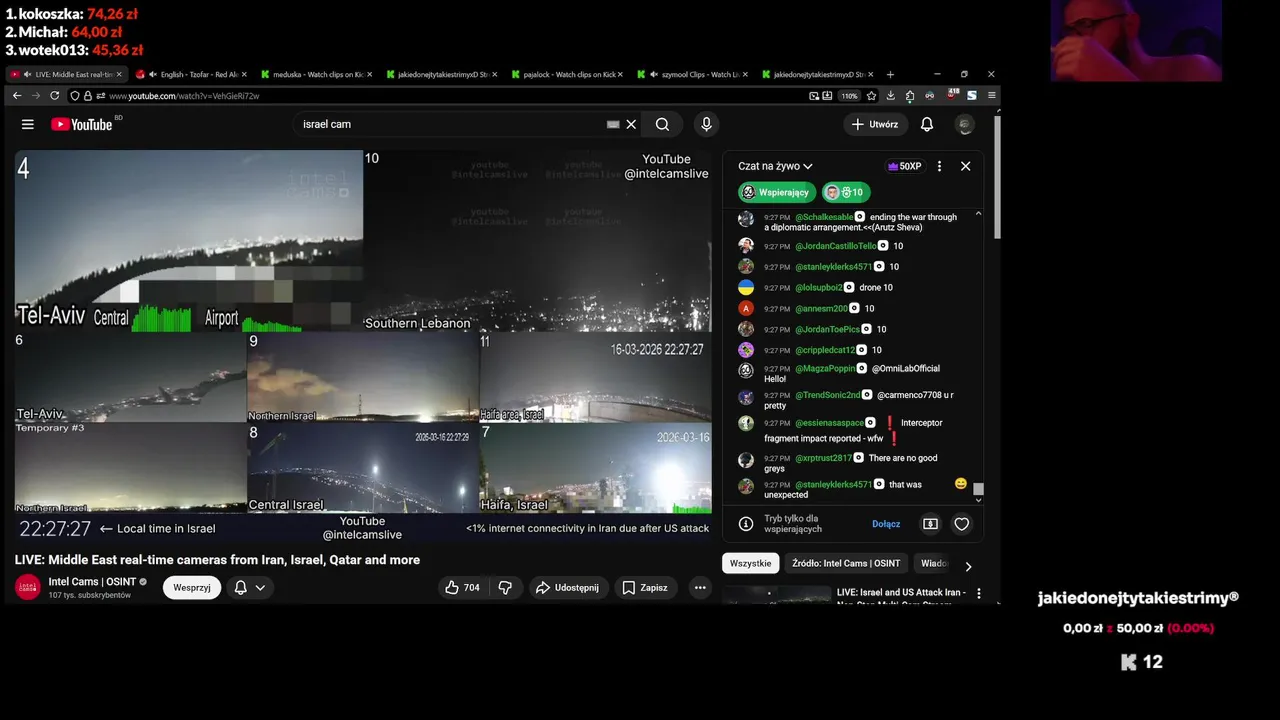Dislike the video with the thumbs-down
The width and height of the screenshot is (1280, 720).
(x=505, y=588)
